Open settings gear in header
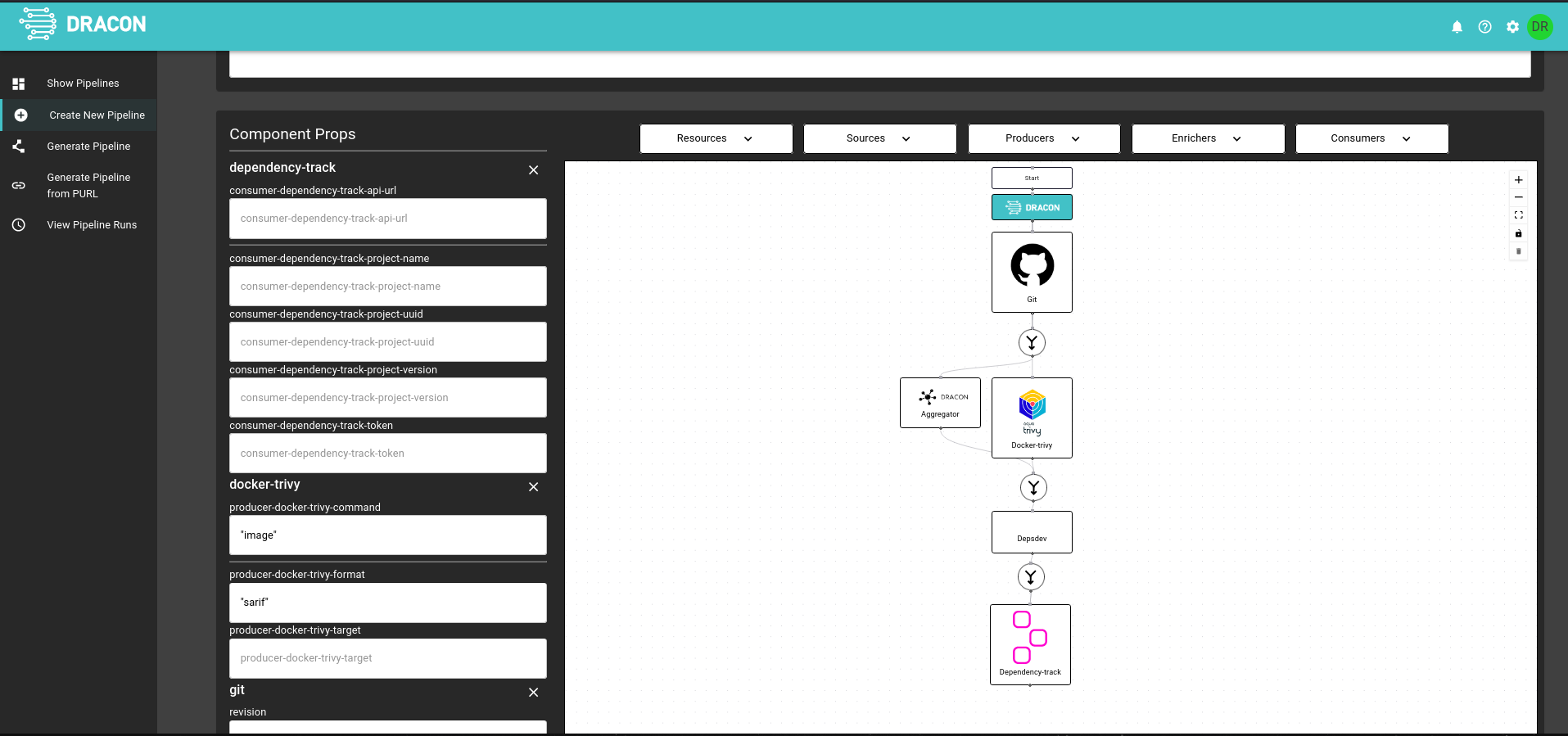This screenshot has height=736, width=1568. click(1512, 27)
